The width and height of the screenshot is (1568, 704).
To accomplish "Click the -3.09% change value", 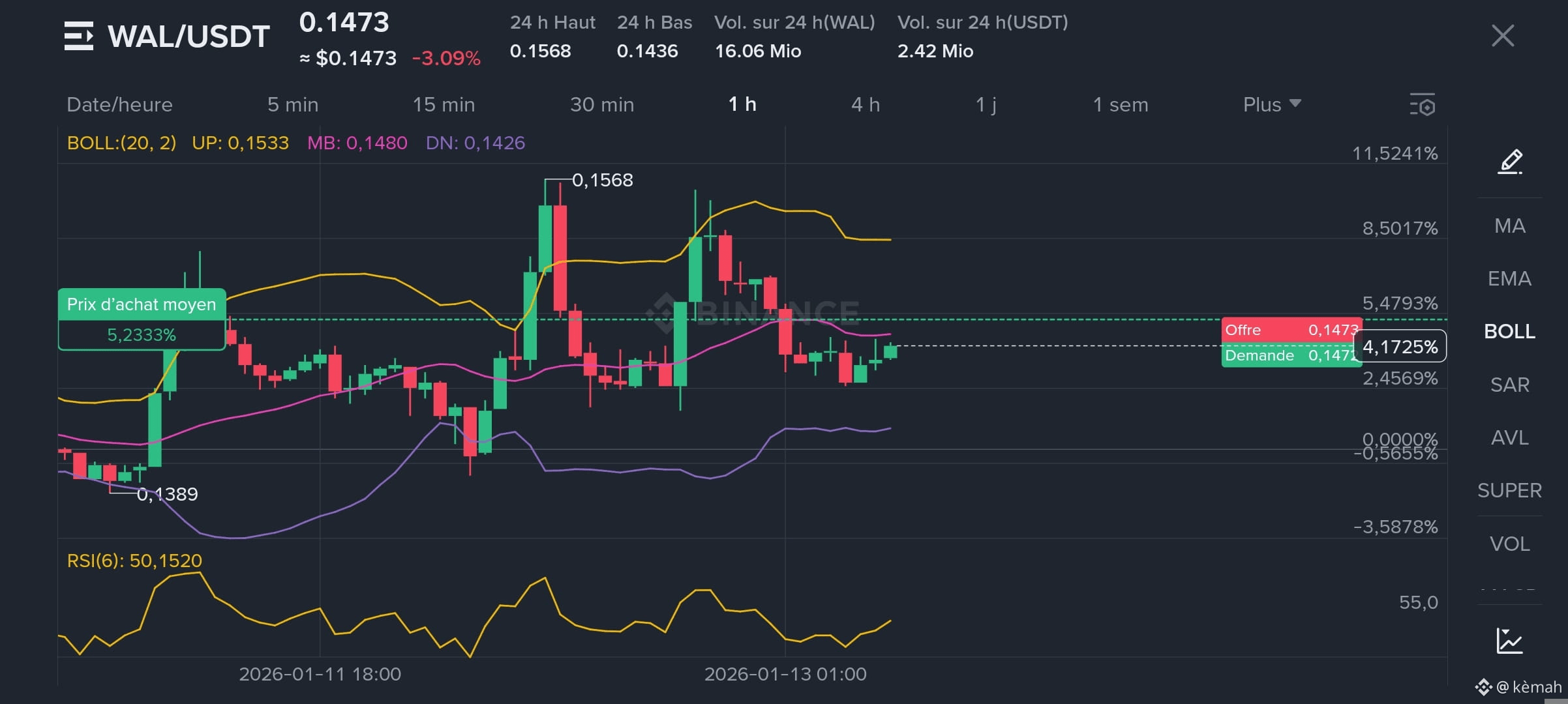I will [446, 59].
